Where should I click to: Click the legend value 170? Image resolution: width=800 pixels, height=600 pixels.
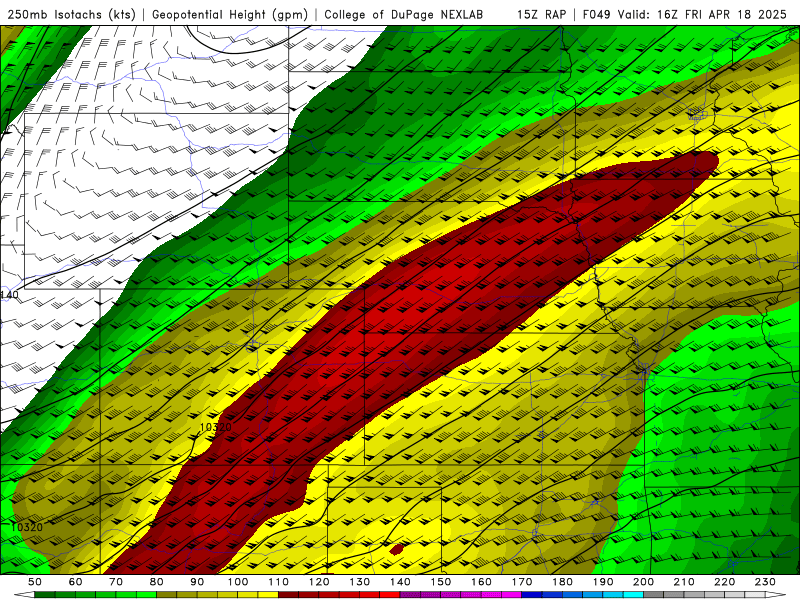coord(522,582)
